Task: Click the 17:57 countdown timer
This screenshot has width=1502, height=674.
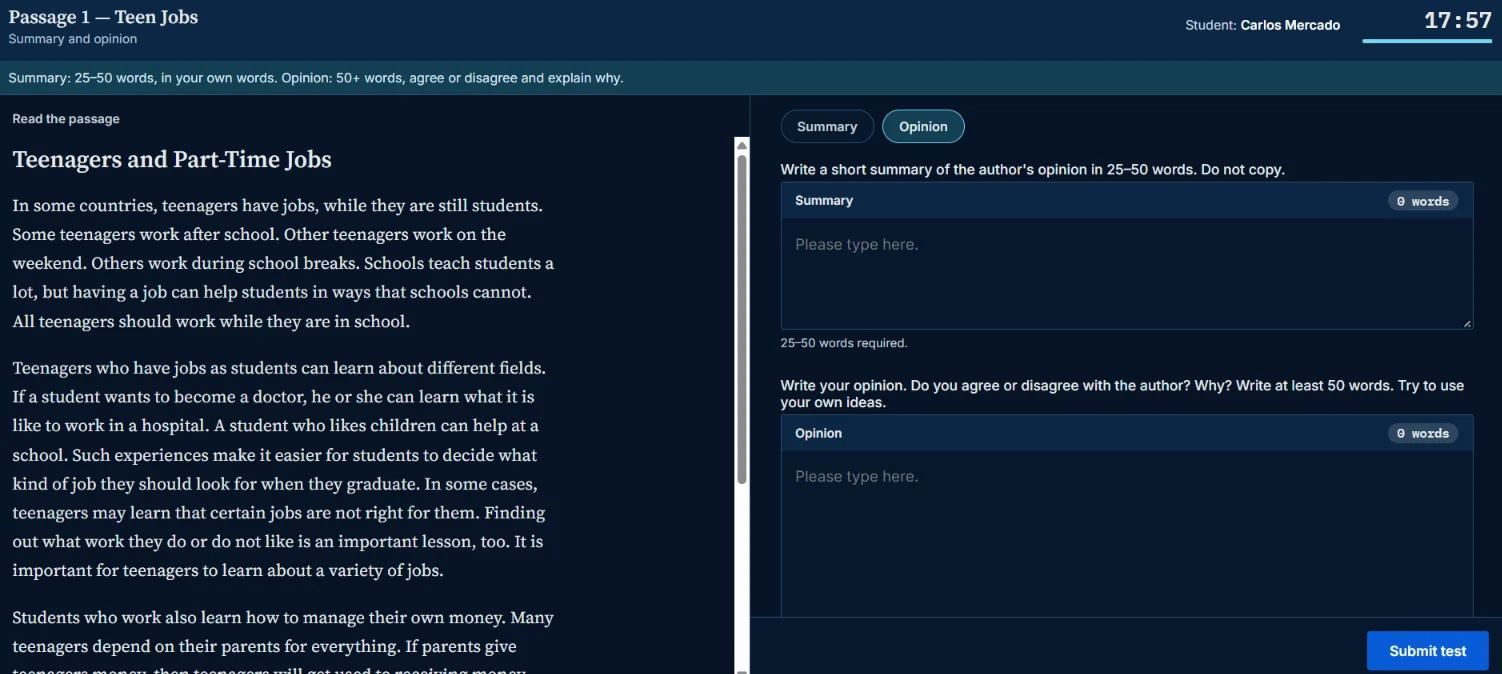Action: [1458, 20]
